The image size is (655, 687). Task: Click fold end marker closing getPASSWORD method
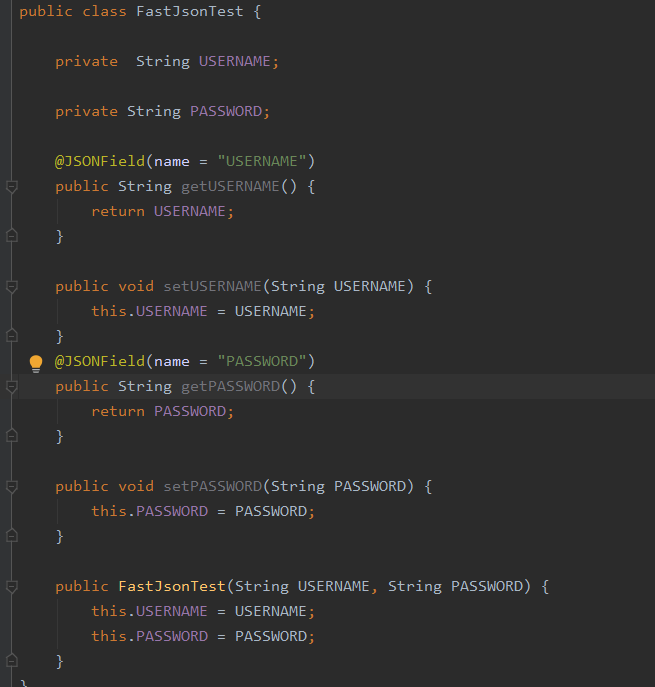tap(12, 436)
